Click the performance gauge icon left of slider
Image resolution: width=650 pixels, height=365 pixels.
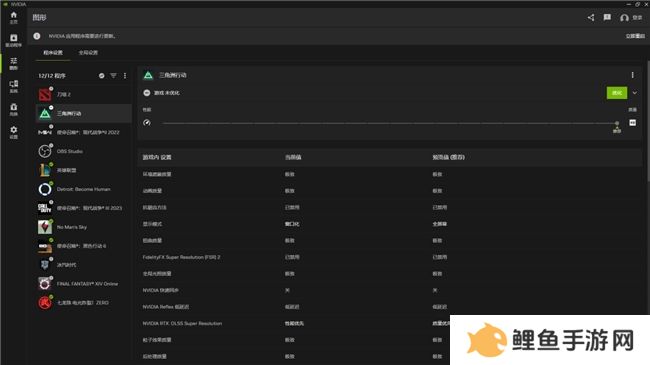147,123
